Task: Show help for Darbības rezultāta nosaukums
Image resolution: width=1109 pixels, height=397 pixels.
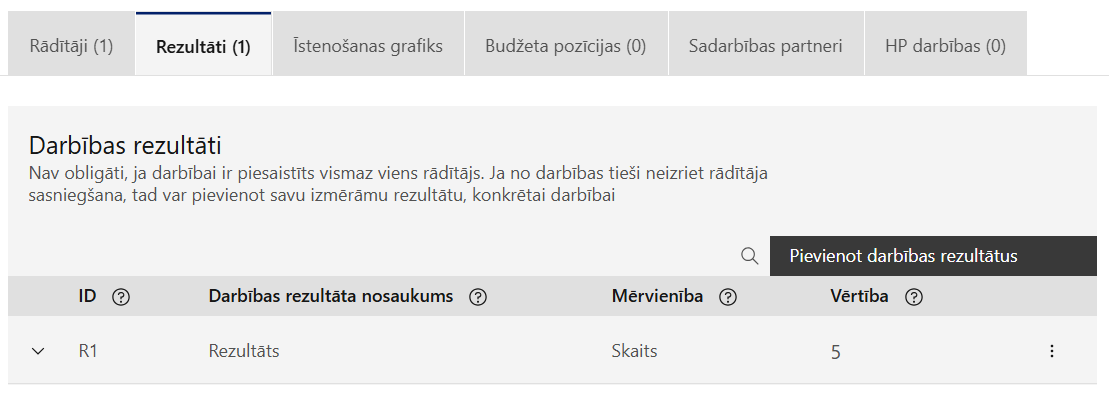Action: pyautogui.click(x=478, y=297)
